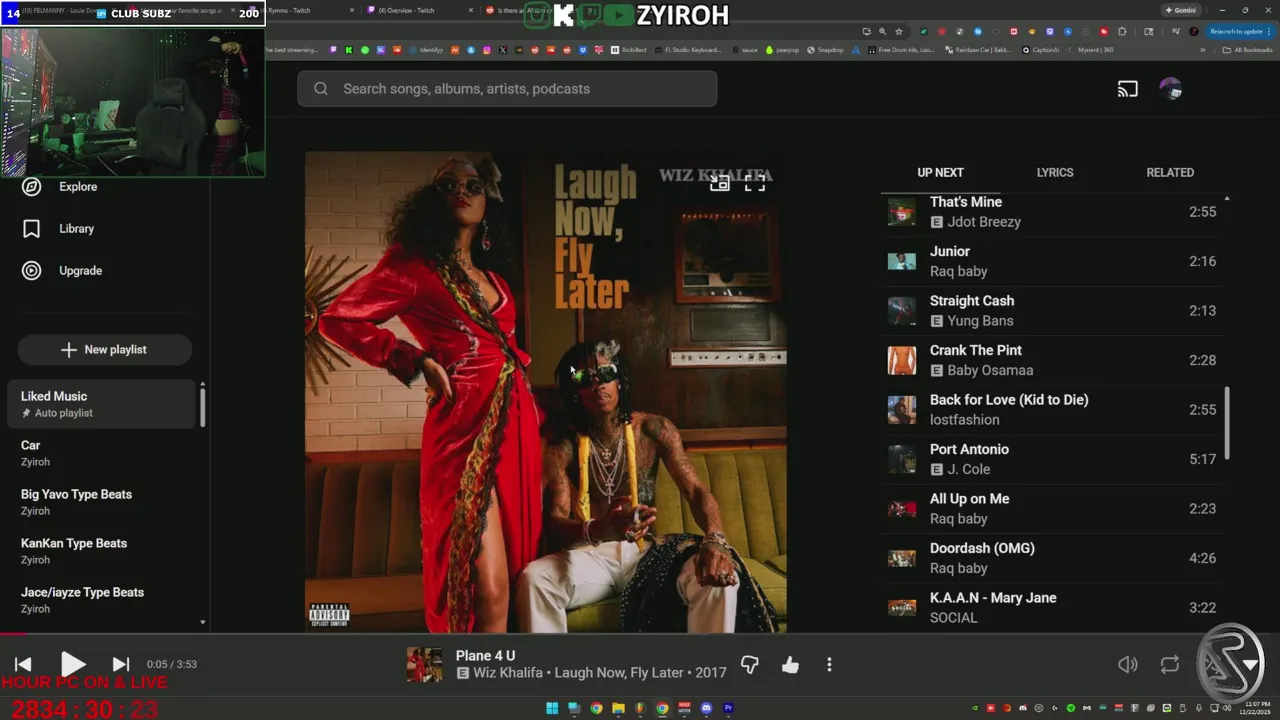Open the Liked Music auto playlist
Screen dimensions: 1280x720
click(x=101, y=404)
